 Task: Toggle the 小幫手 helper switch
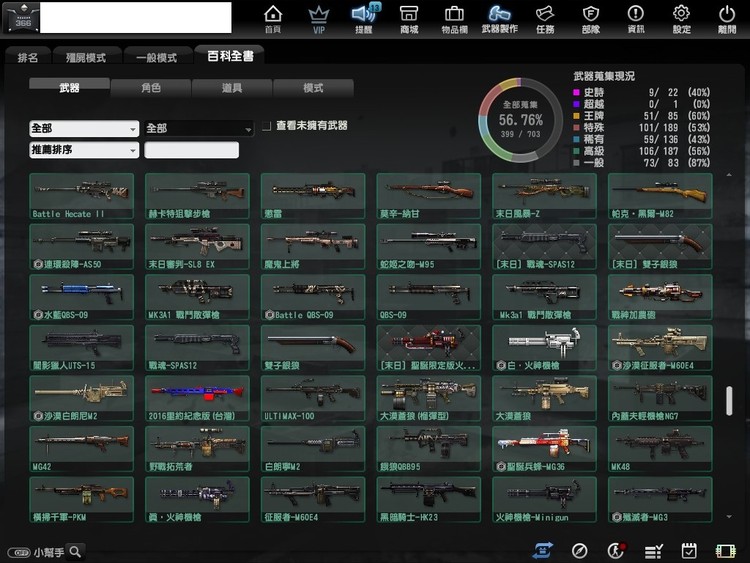click(19, 552)
